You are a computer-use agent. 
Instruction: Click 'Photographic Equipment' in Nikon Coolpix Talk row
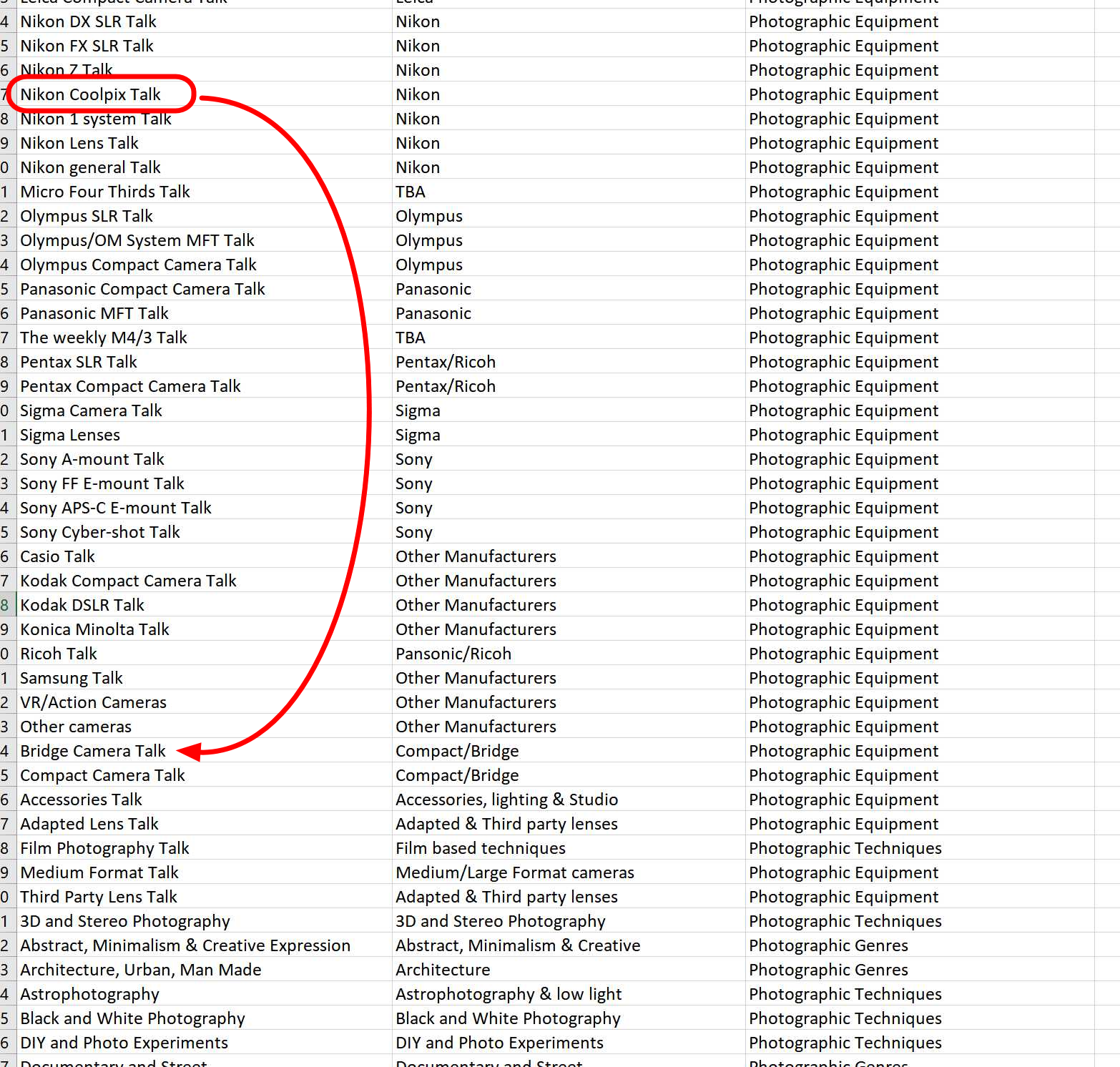[x=920, y=94]
